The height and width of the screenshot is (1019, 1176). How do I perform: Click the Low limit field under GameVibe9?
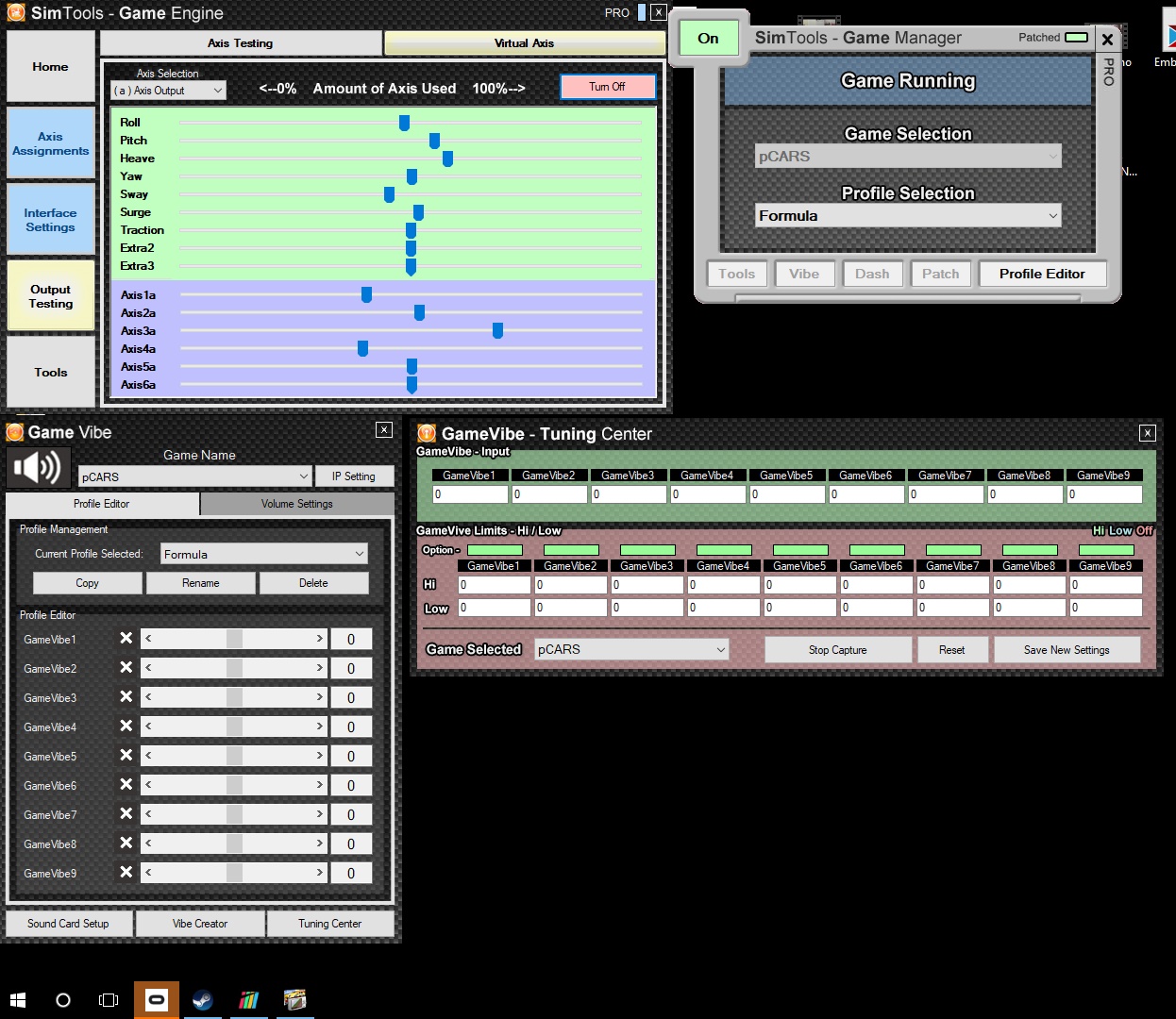1106,608
